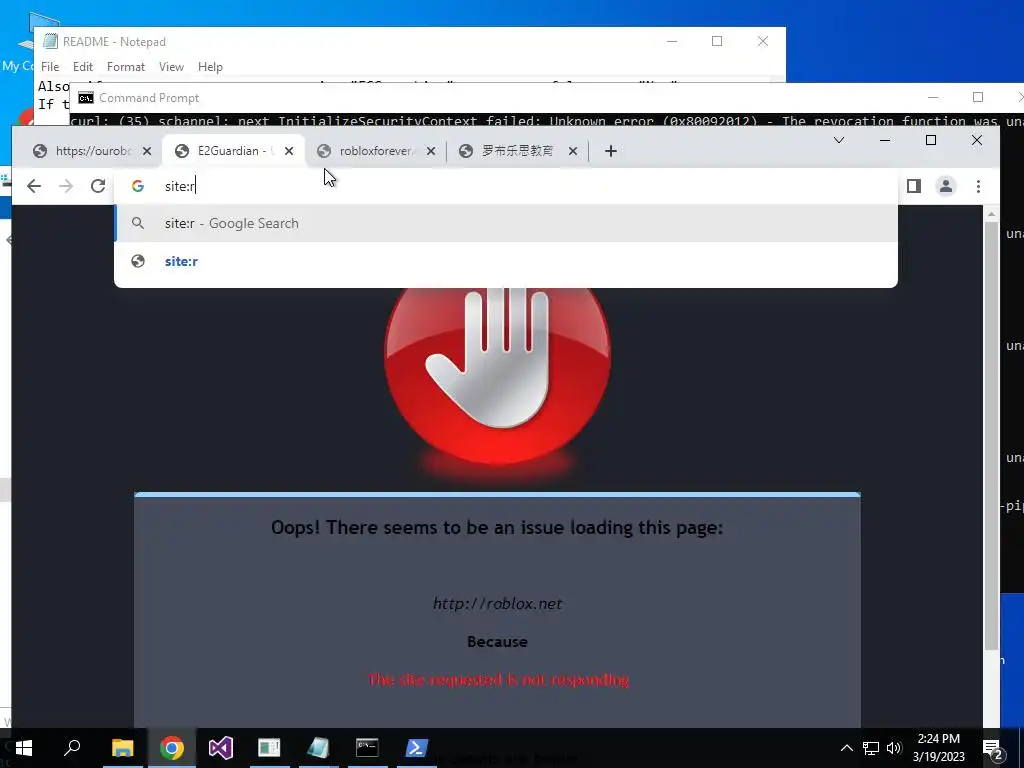The image size is (1024, 768).
Task: Click the red stop hand image
Action: click(x=498, y=375)
